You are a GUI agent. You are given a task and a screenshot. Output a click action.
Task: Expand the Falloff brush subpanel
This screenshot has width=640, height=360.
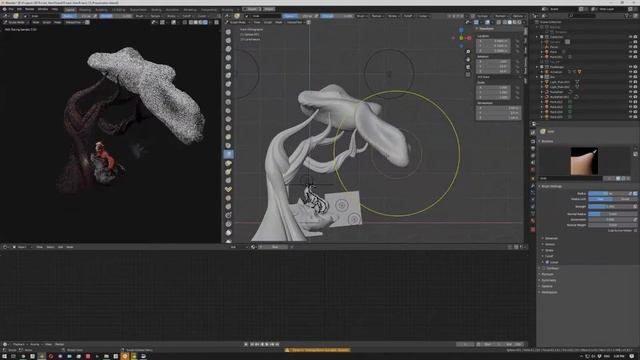point(549,256)
